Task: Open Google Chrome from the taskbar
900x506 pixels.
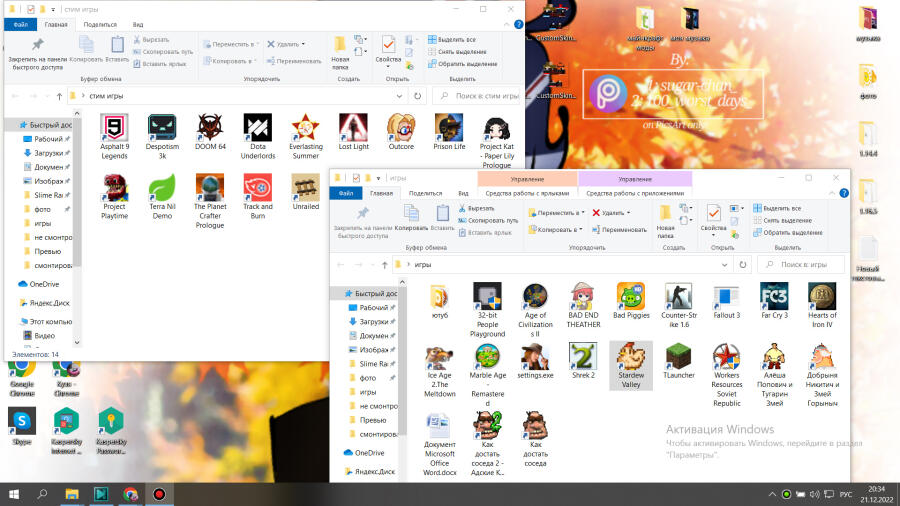Action: tap(130, 494)
